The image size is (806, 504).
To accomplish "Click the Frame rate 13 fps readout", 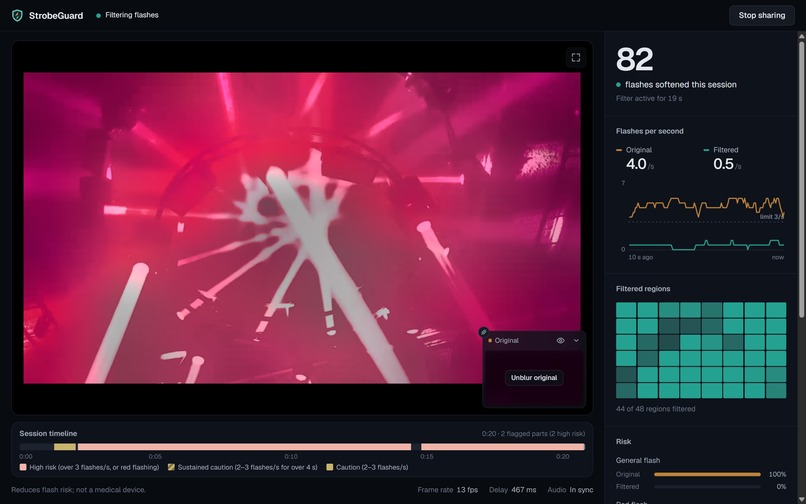I will click(448, 490).
